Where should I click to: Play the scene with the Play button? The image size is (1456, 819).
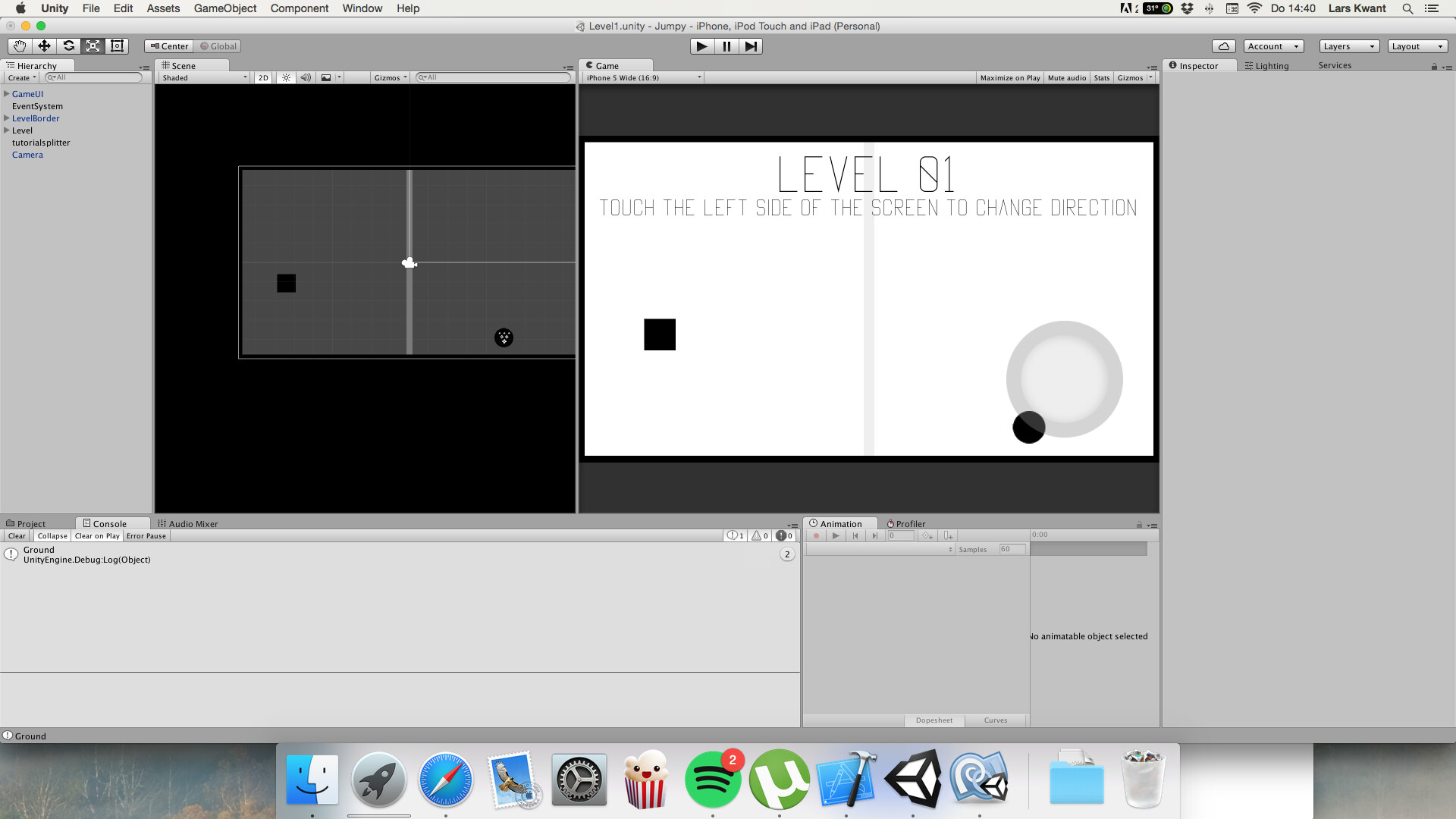point(701,46)
